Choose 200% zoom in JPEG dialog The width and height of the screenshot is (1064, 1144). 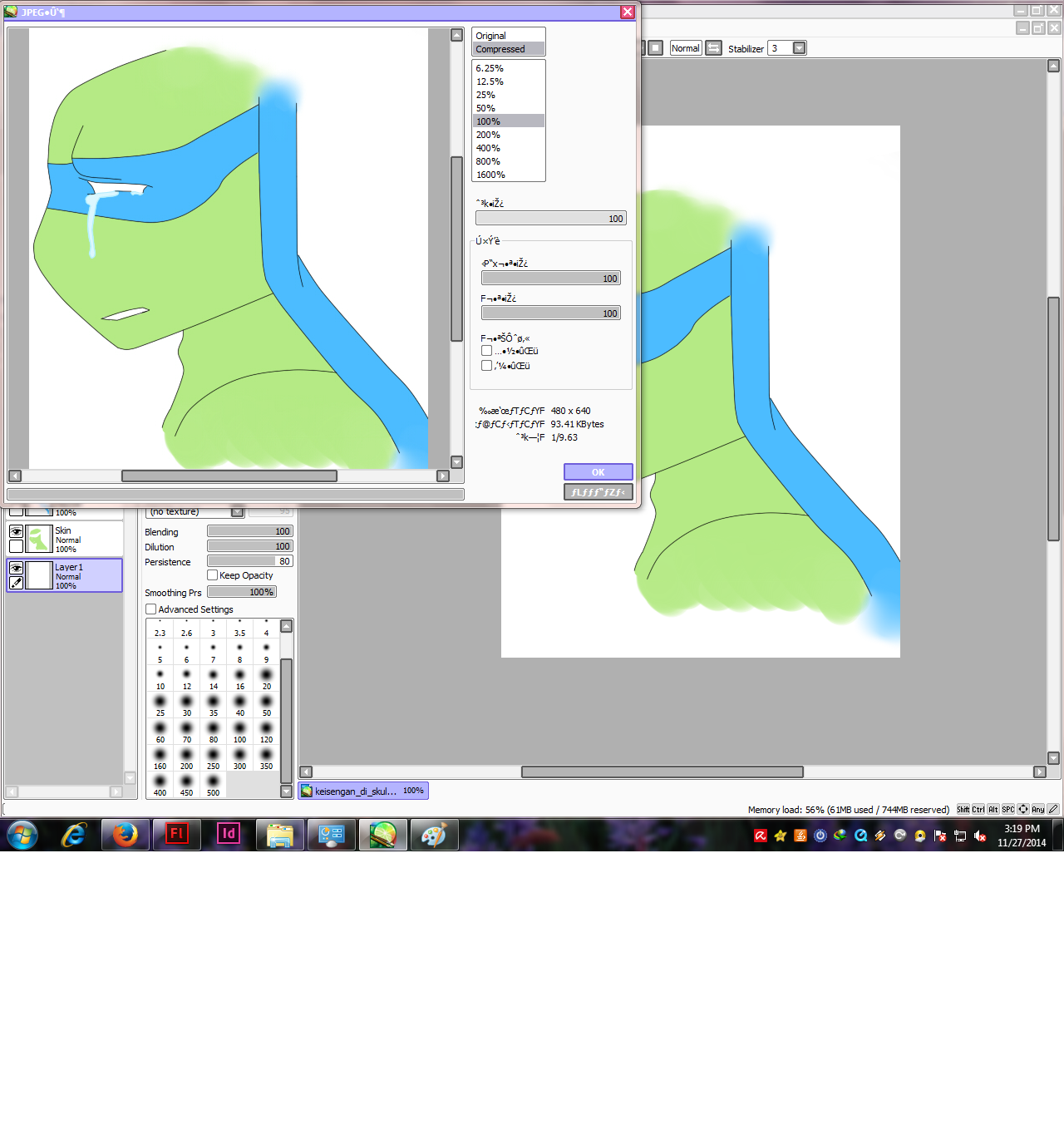(509, 135)
